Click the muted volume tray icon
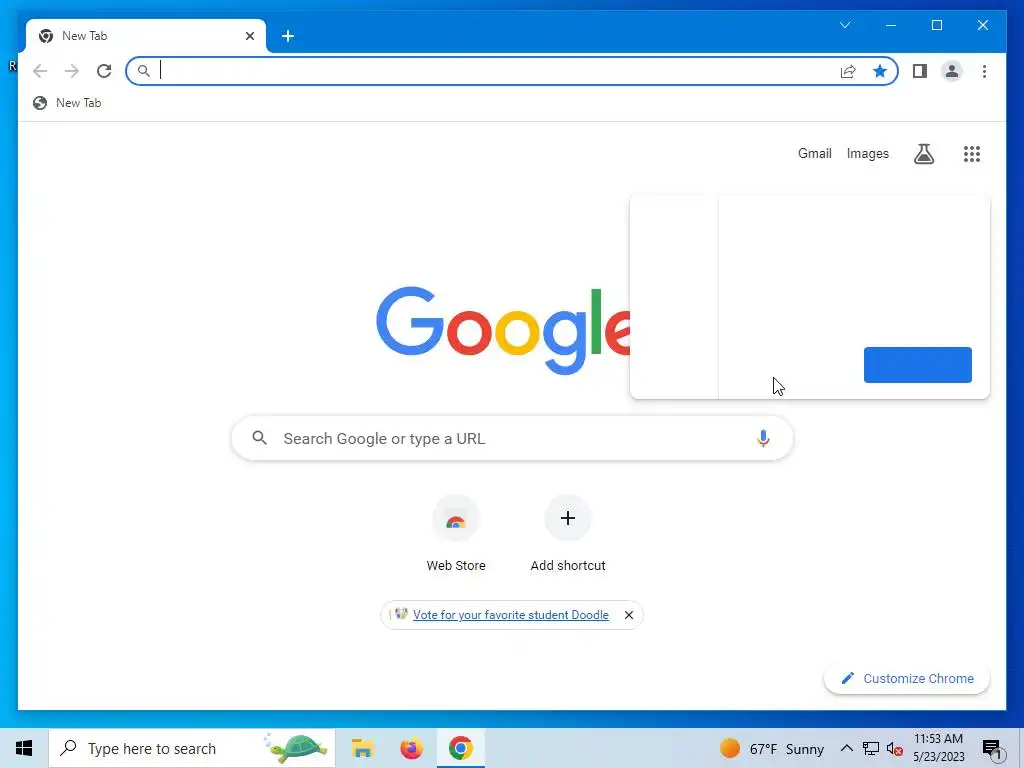Screen dimensions: 1024x768 [895, 748]
